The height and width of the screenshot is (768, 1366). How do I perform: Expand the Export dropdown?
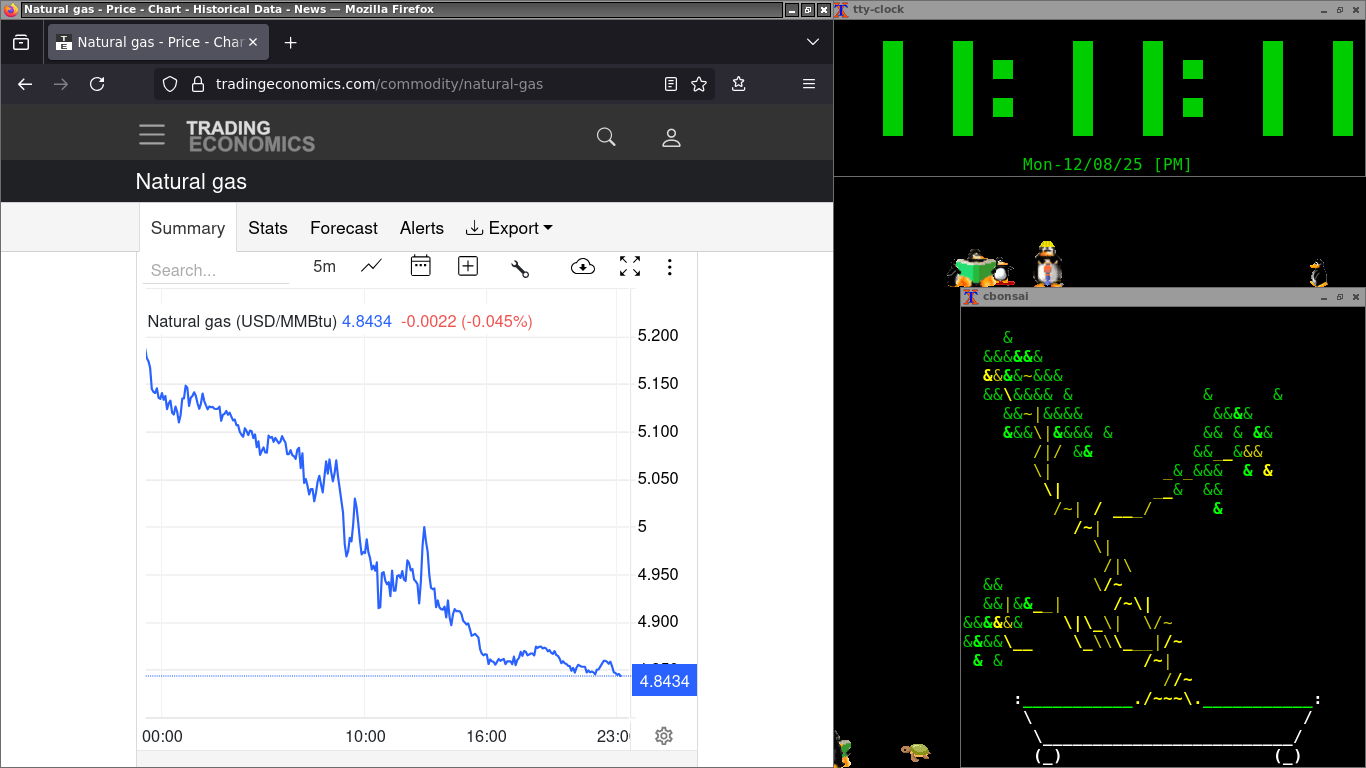pyautogui.click(x=509, y=228)
